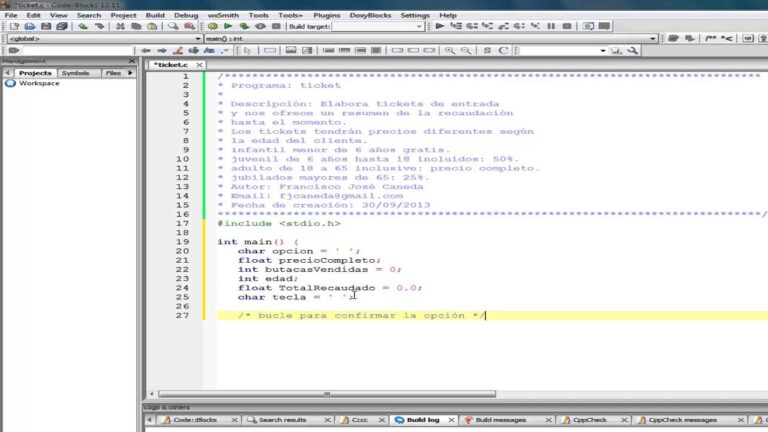This screenshot has height=432, width=768.
Task: Toggle the Highlight marker icon
Action: click(x=178, y=50)
